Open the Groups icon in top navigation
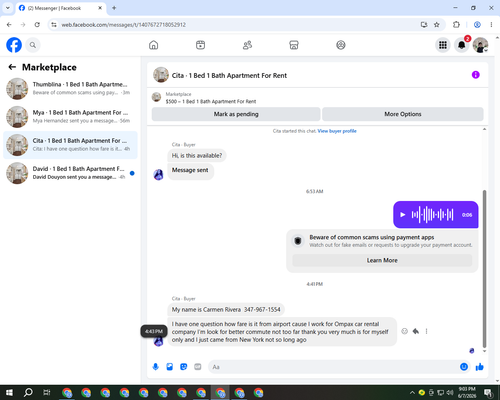The height and width of the screenshot is (400, 500). [x=341, y=45]
